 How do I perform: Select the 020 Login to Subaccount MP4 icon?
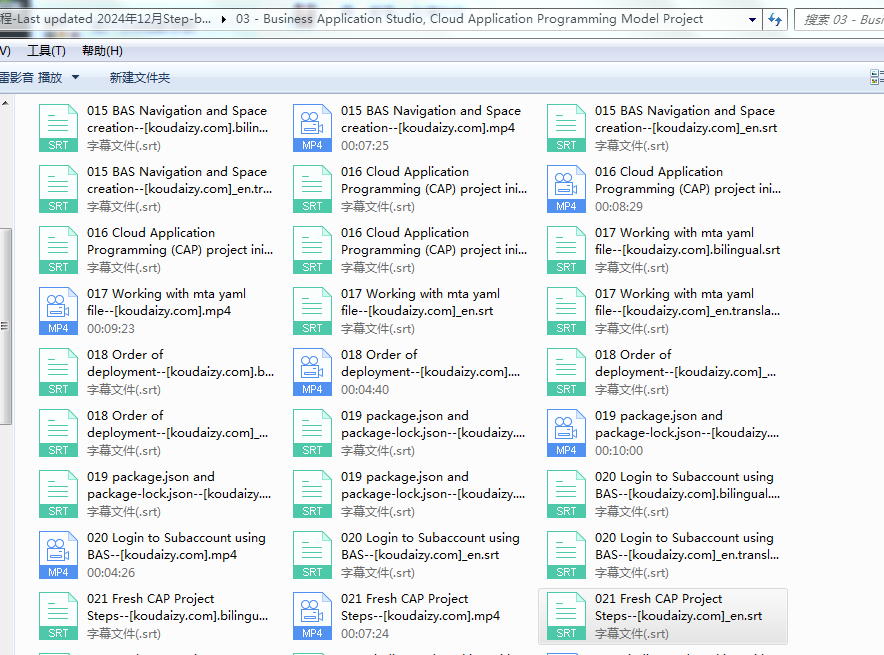[x=58, y=555]
